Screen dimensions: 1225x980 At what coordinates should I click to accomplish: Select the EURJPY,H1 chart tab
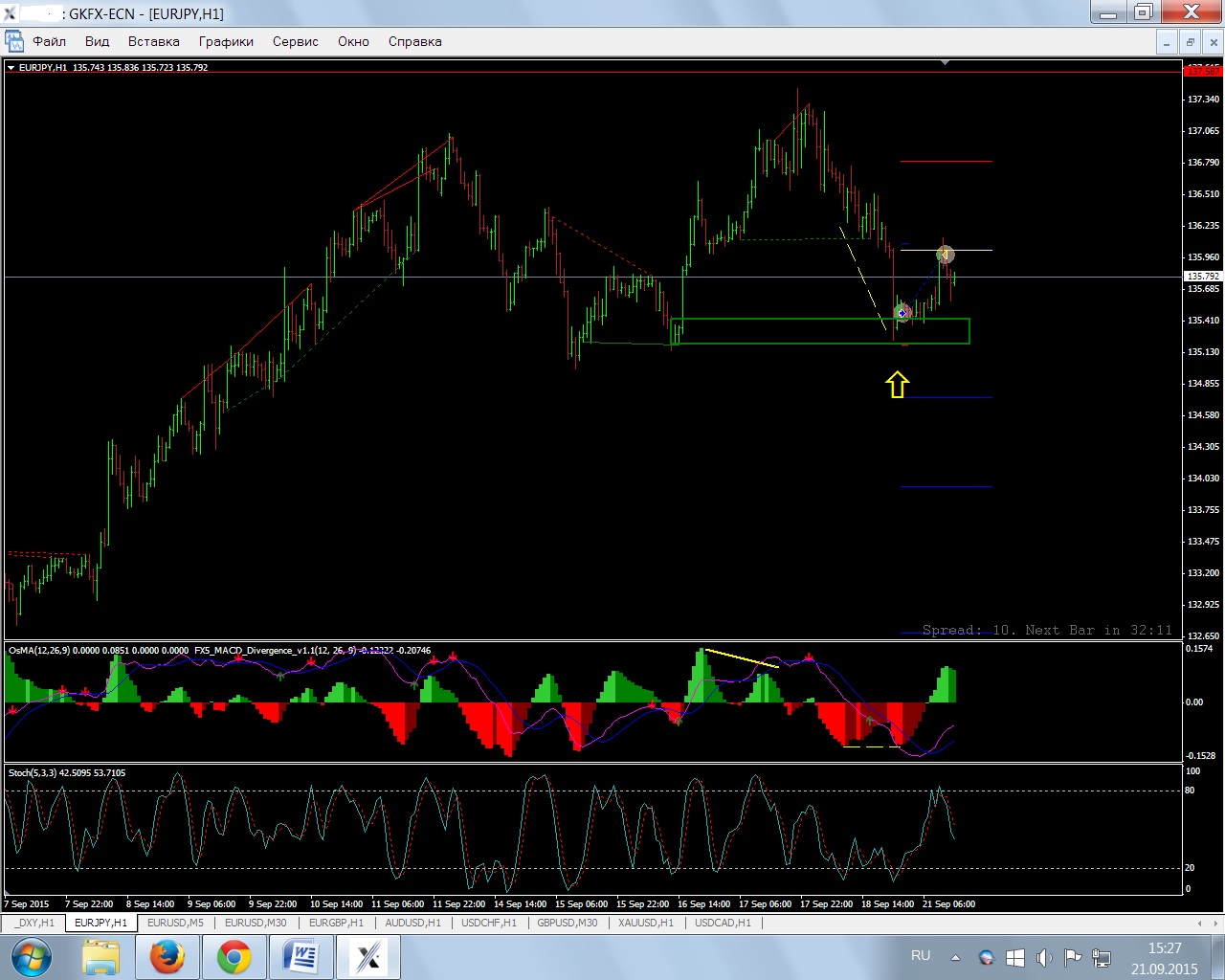[101, 923]
